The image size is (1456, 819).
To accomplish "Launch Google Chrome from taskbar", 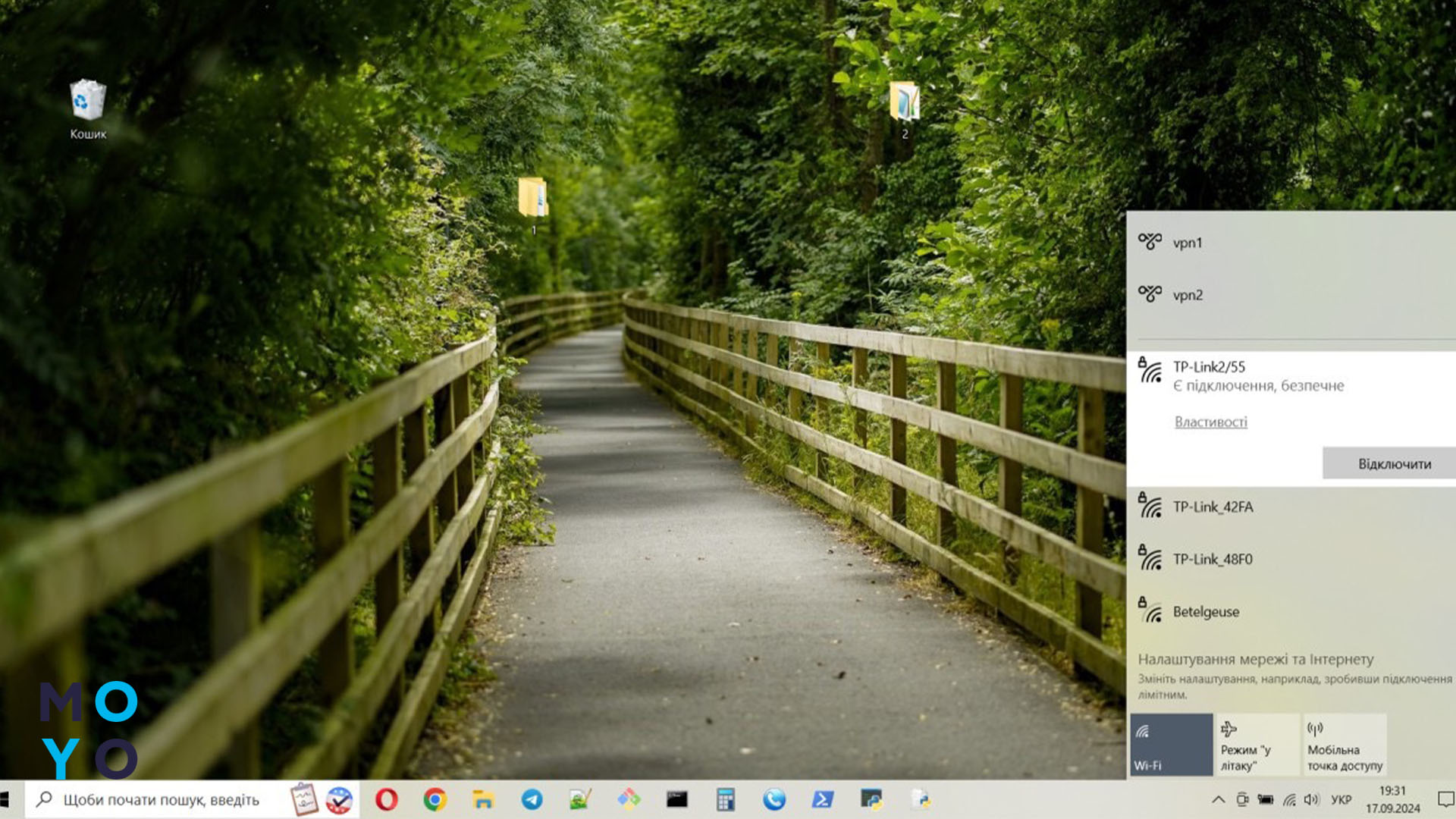I will [435, 799].
